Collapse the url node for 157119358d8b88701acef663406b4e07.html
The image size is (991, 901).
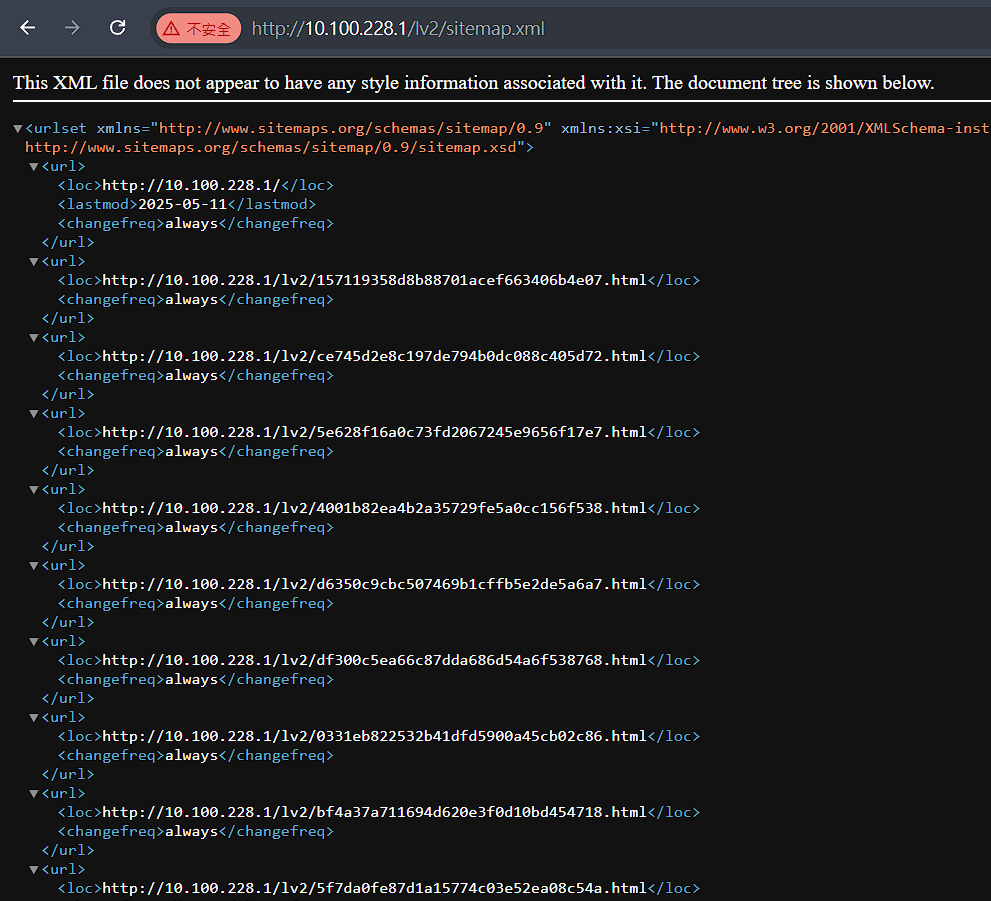[x=34, y=262]
